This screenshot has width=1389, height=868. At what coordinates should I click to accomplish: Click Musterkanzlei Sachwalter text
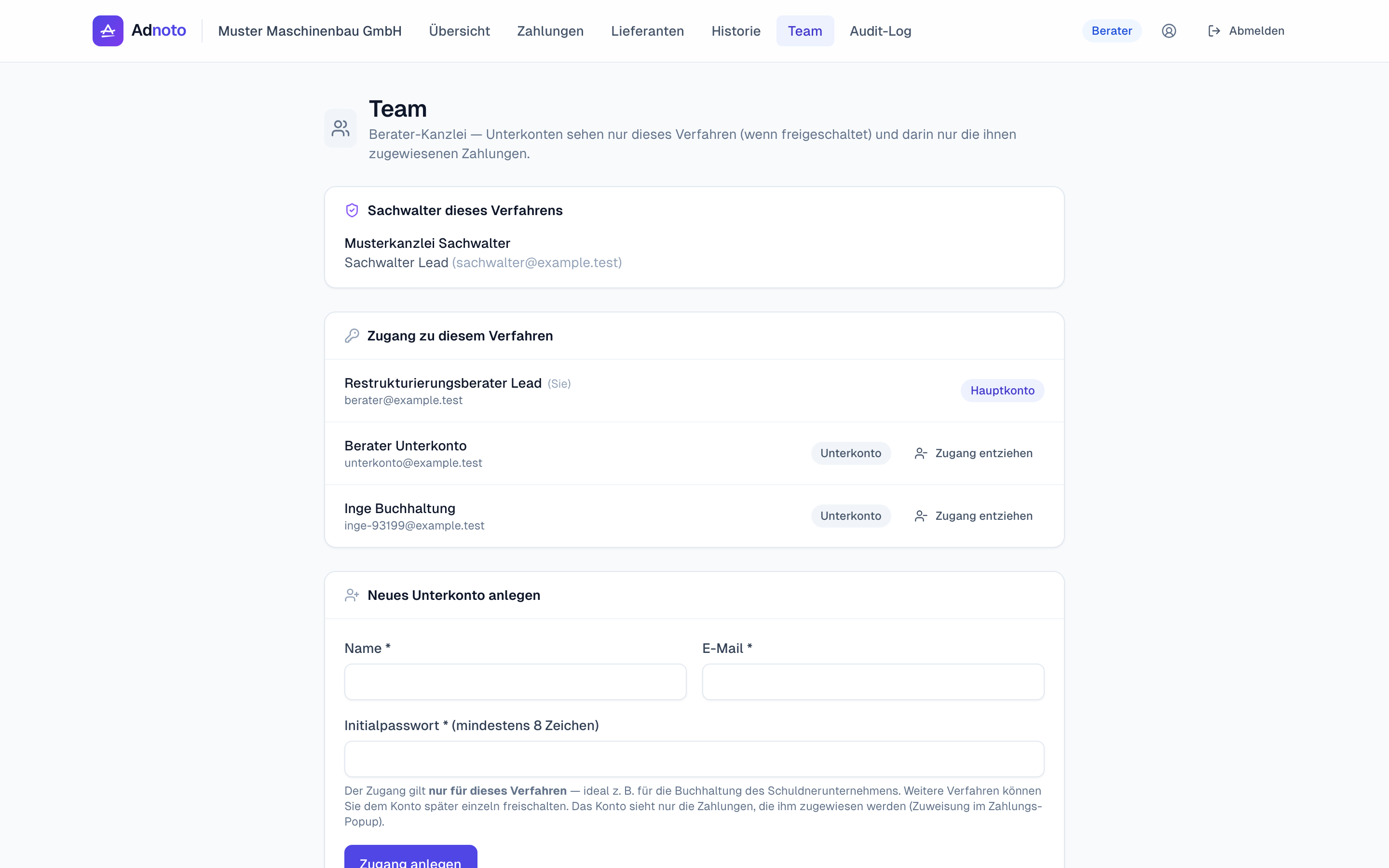pos(427,244)
